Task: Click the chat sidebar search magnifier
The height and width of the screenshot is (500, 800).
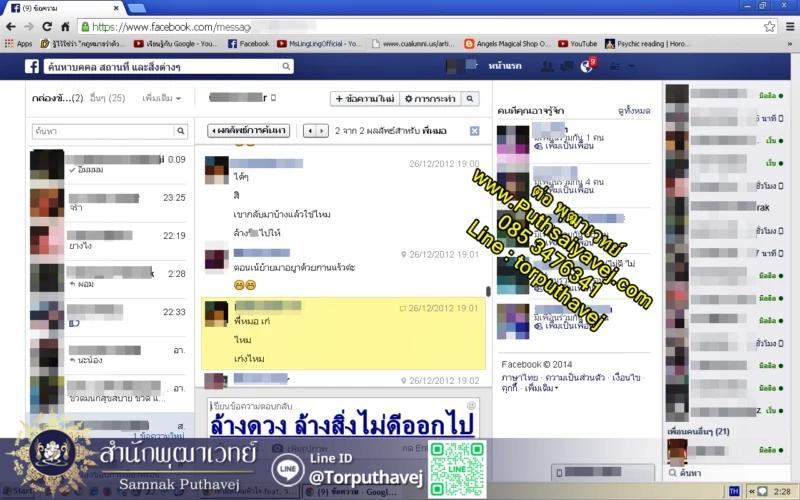Action: pyautogui.click(x=673, y=473)
